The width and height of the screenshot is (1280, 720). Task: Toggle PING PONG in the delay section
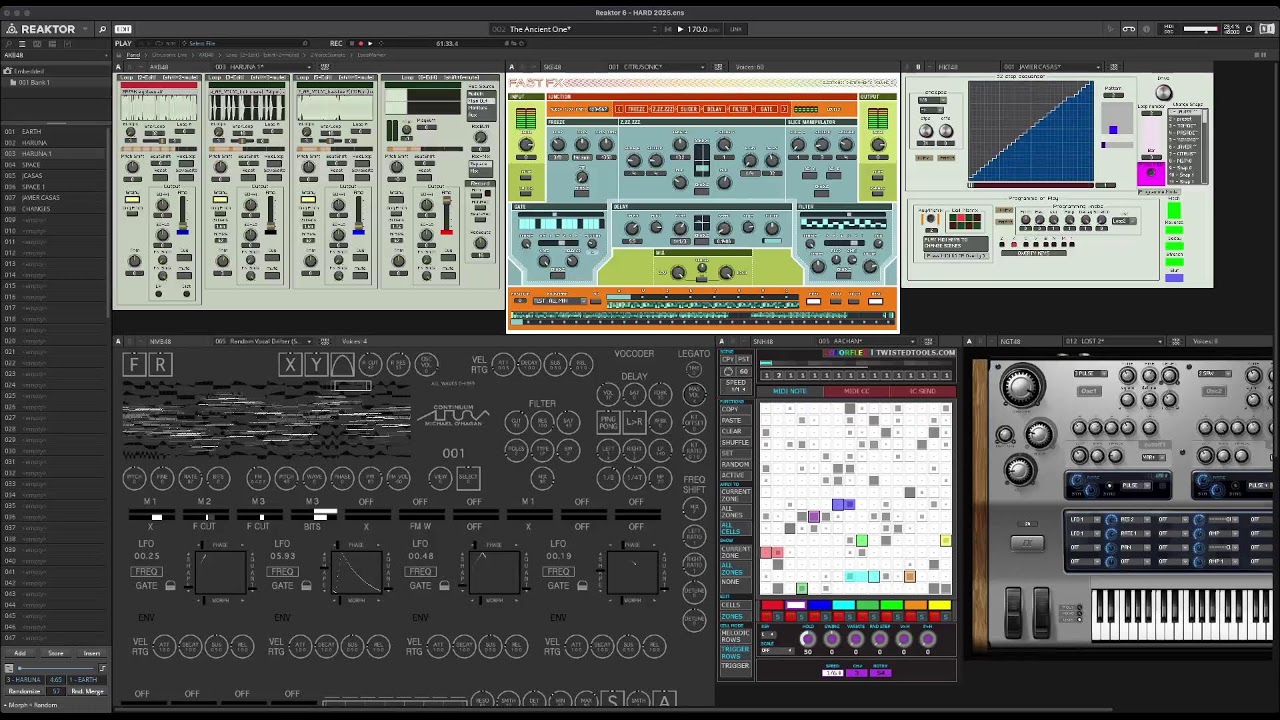(608, 423)
